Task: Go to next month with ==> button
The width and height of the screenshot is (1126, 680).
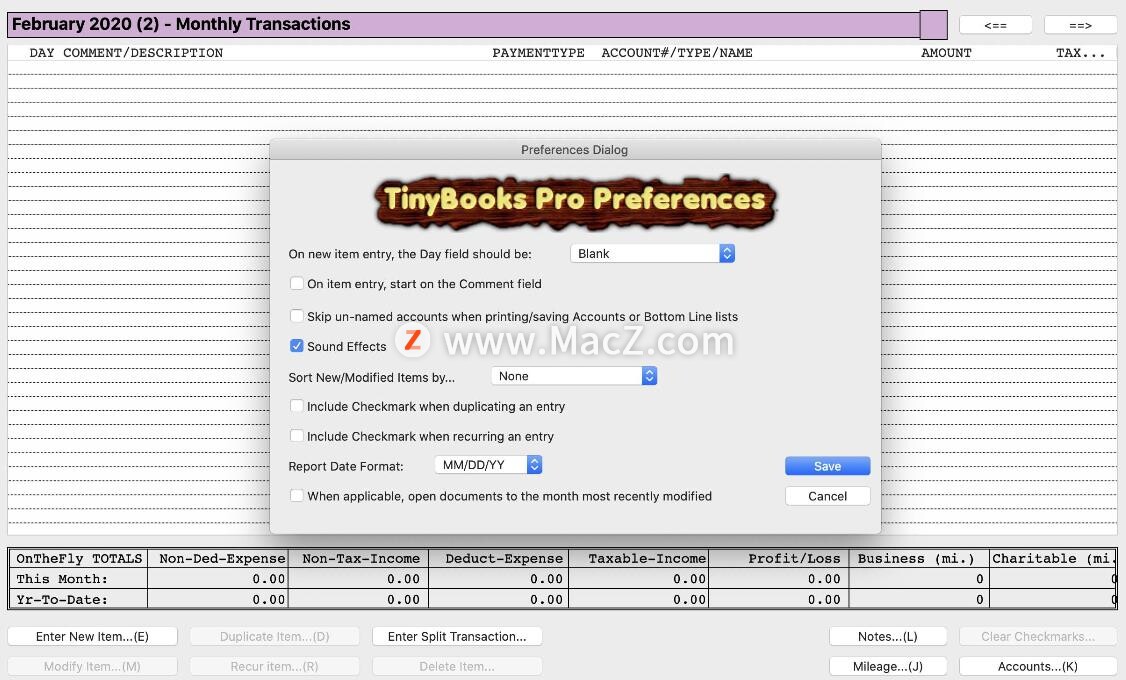Action: pyautogui.click(x=1080, y=25)
